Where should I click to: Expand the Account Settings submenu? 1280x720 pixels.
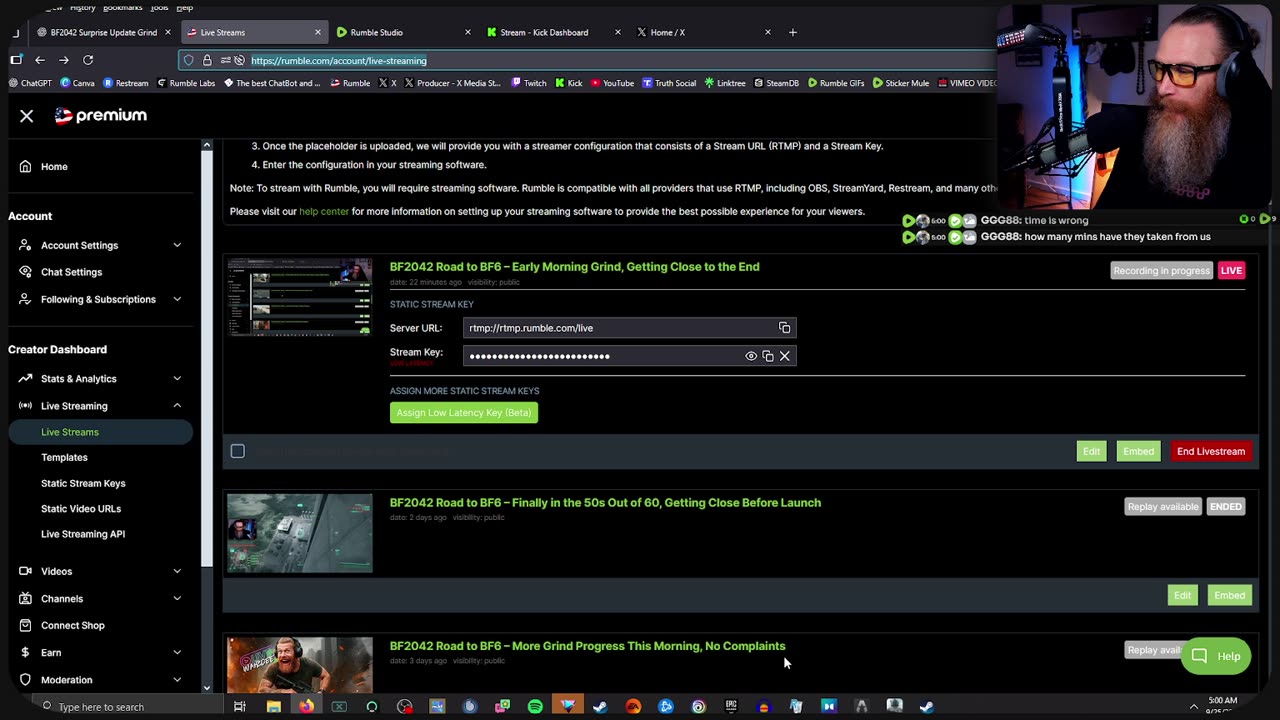(x=177, y=245)
